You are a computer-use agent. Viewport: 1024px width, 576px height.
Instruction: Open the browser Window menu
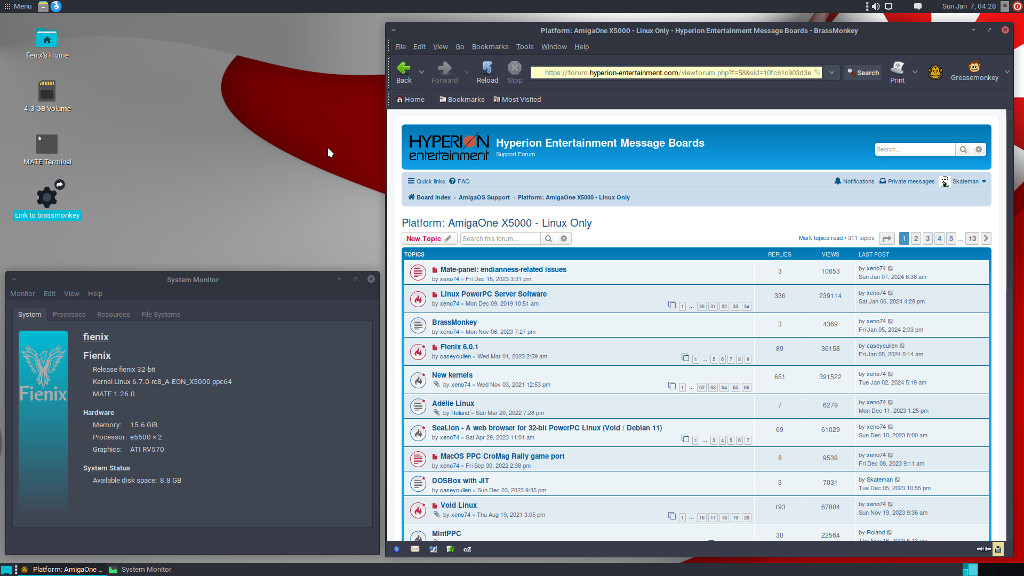pos(554,47)
